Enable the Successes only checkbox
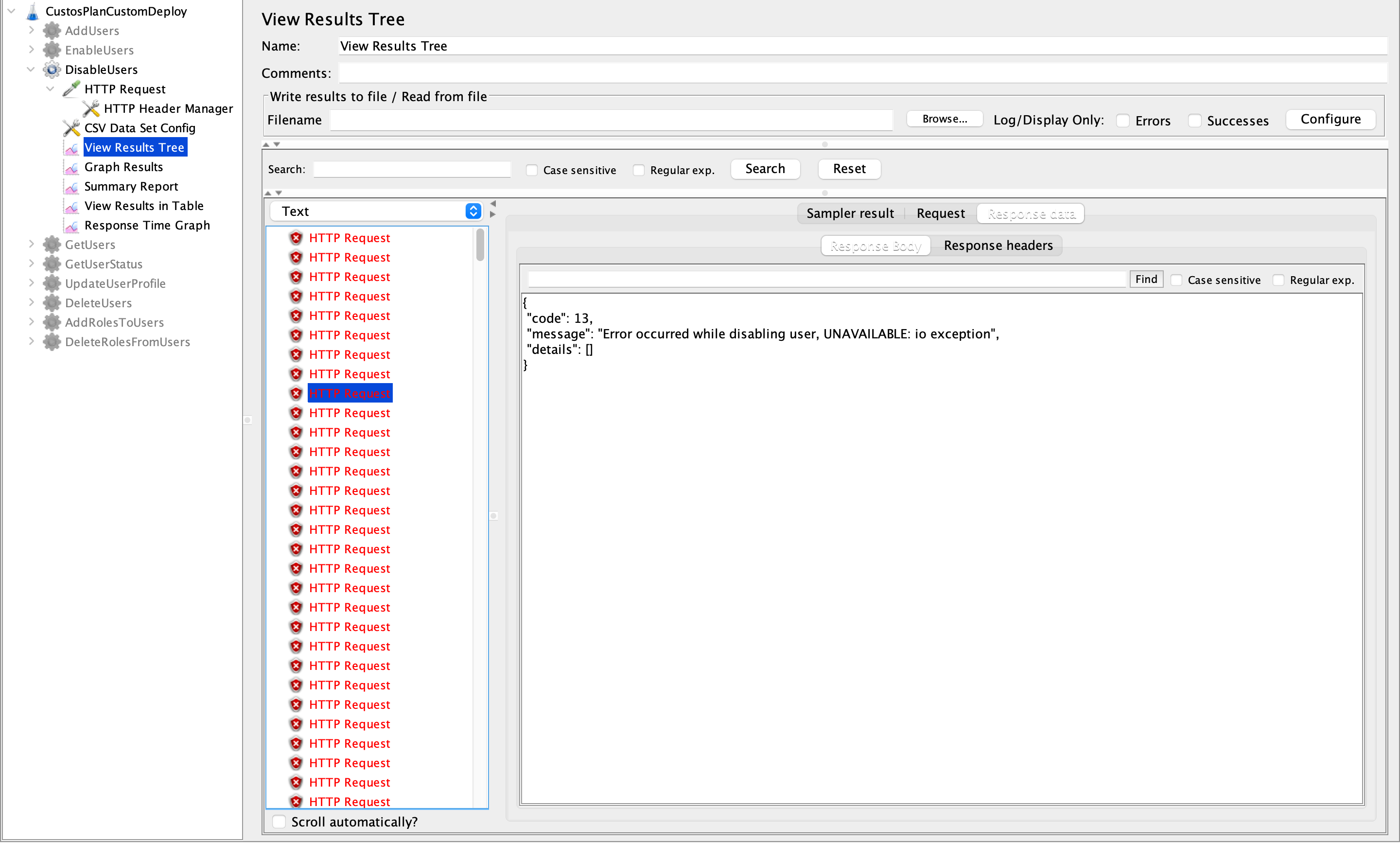This screenshot has height=843, width=1400. click(x=1194, y=121)
